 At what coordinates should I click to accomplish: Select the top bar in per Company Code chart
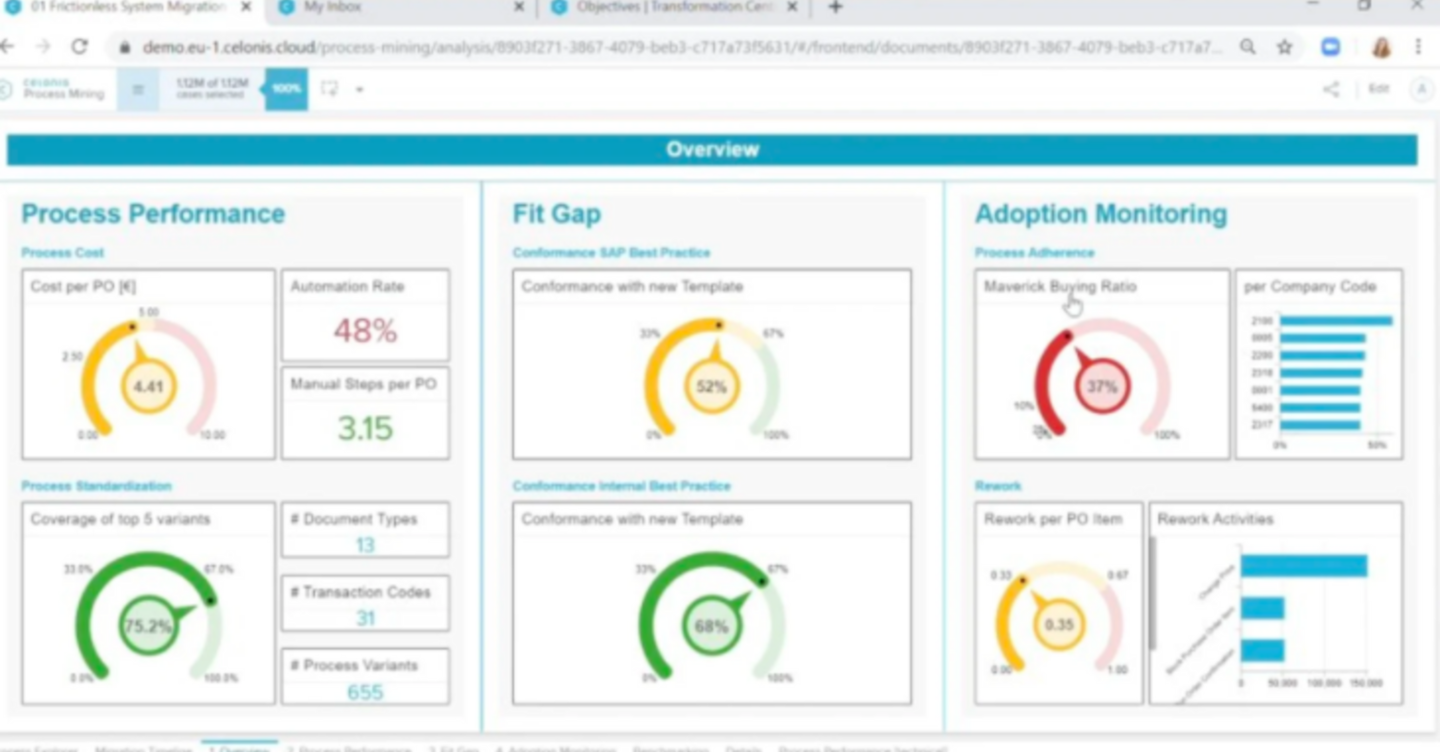click(1336, 321)
